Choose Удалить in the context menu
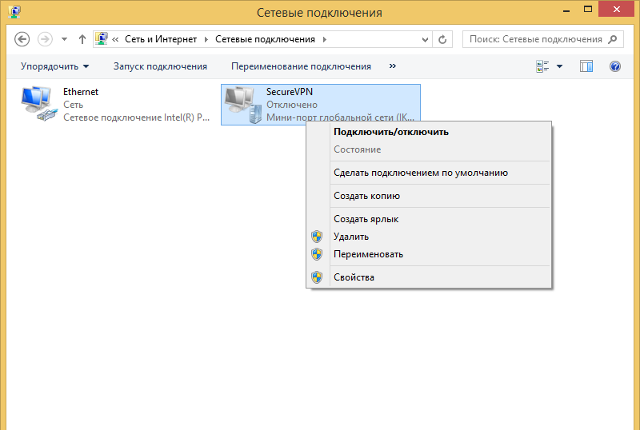The width and height of the screenshot is (640, 430). [351, 237]
